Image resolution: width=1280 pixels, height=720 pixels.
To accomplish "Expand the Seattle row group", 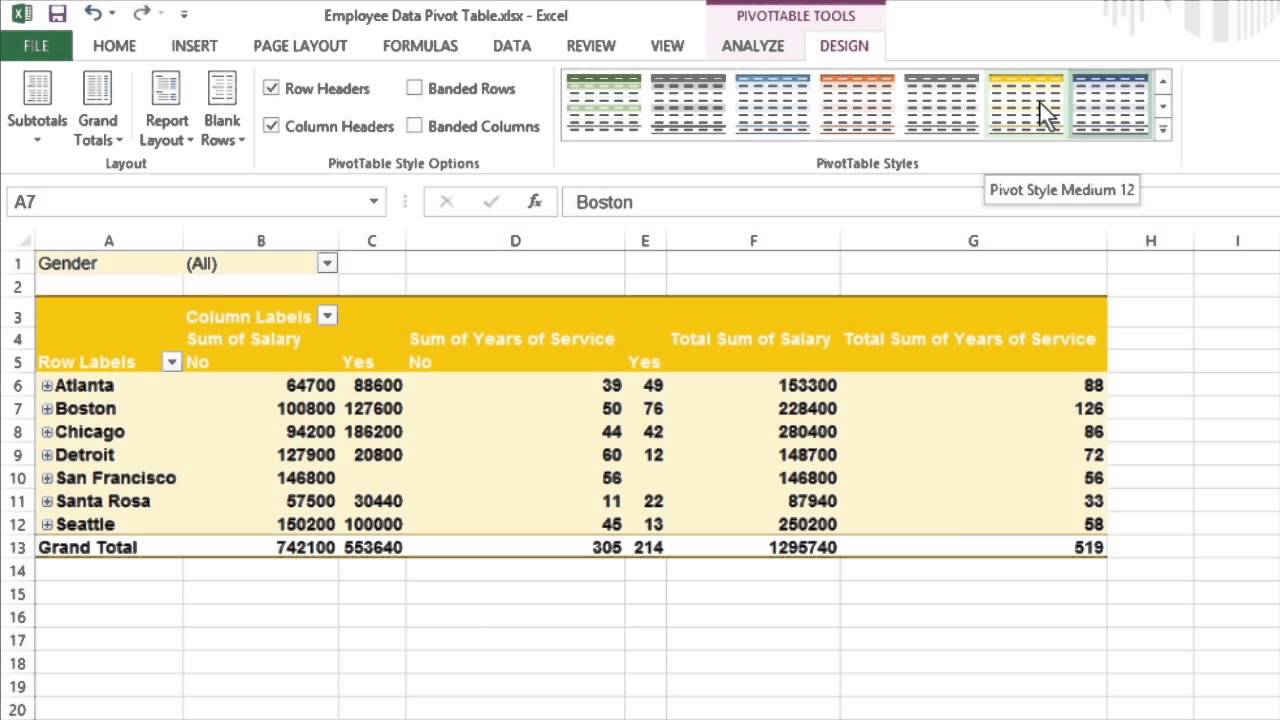I will pos(47,524).
